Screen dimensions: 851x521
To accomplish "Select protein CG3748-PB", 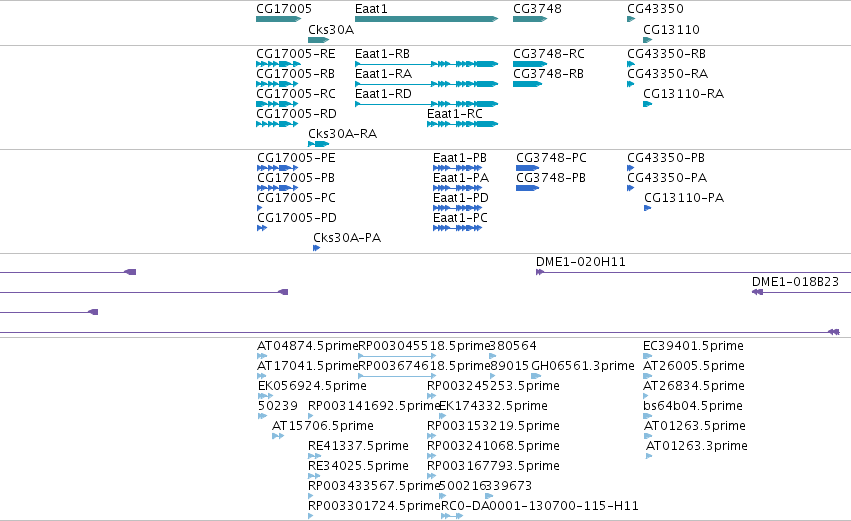I will [x=528, y=188].
